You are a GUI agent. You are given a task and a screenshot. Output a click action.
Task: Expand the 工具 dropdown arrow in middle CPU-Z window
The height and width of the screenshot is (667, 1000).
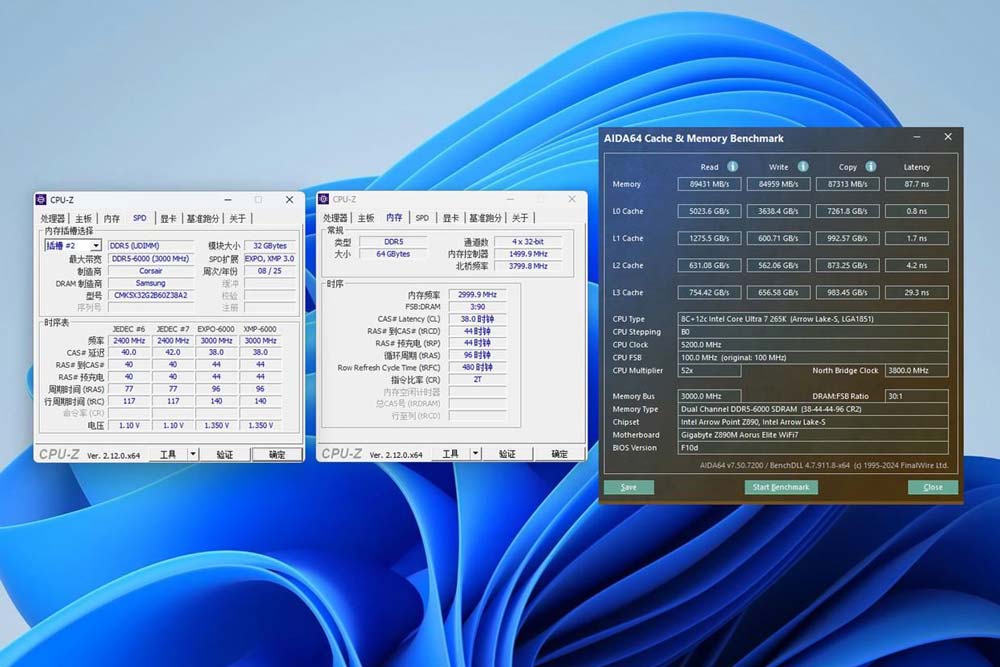point(475,453)
